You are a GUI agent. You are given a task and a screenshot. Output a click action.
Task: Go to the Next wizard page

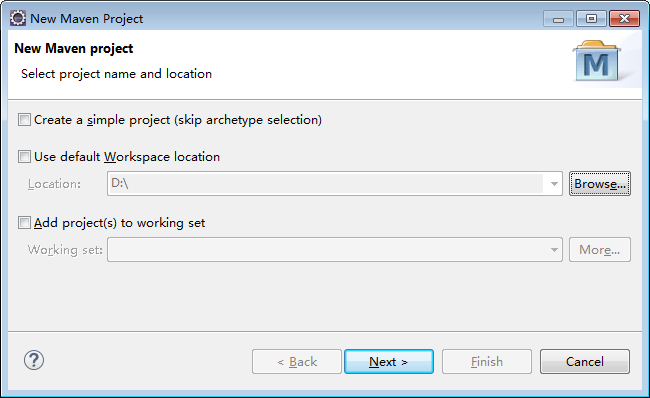coord(389,362)
